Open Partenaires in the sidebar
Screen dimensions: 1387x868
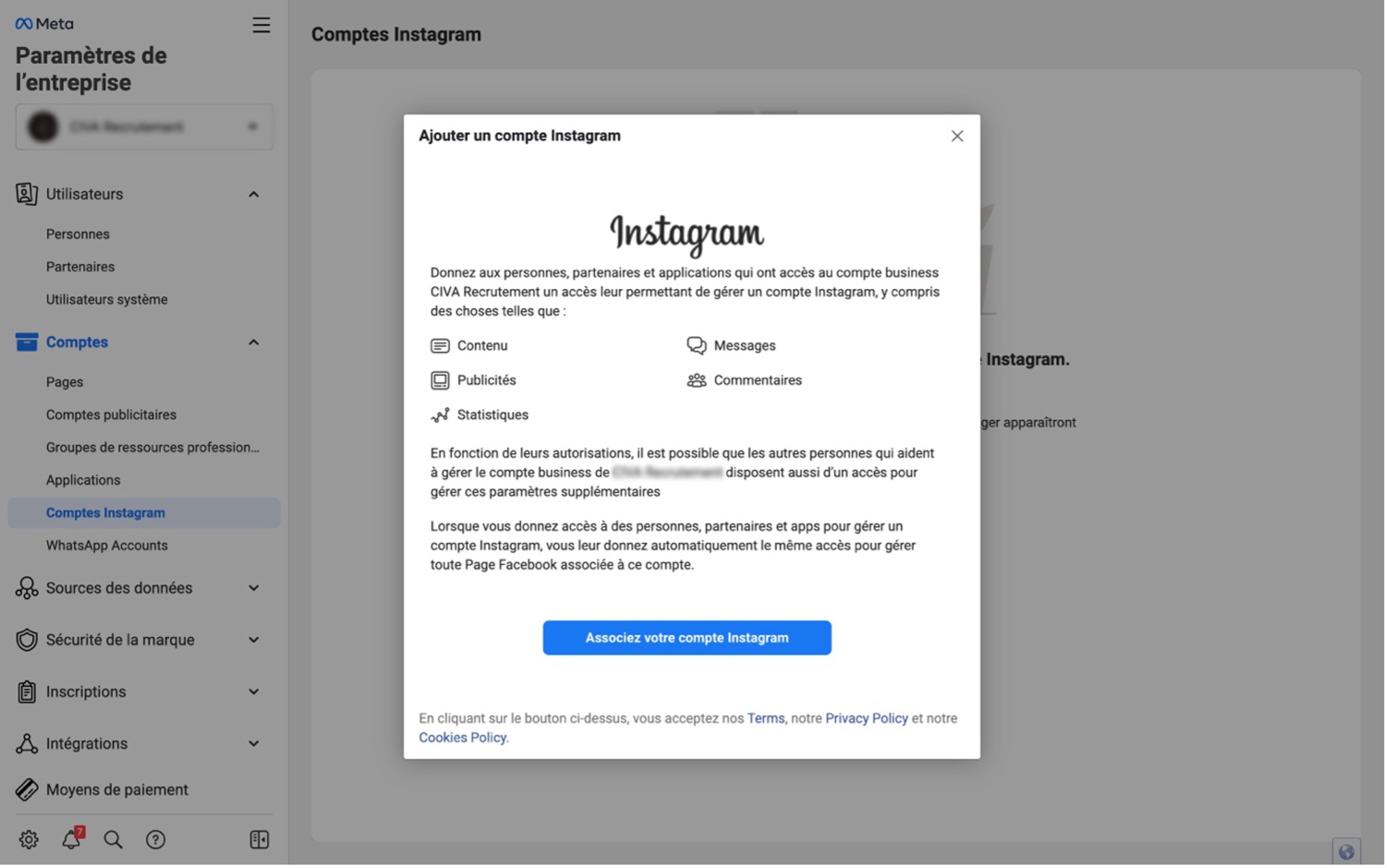click(x=80, y=267)
